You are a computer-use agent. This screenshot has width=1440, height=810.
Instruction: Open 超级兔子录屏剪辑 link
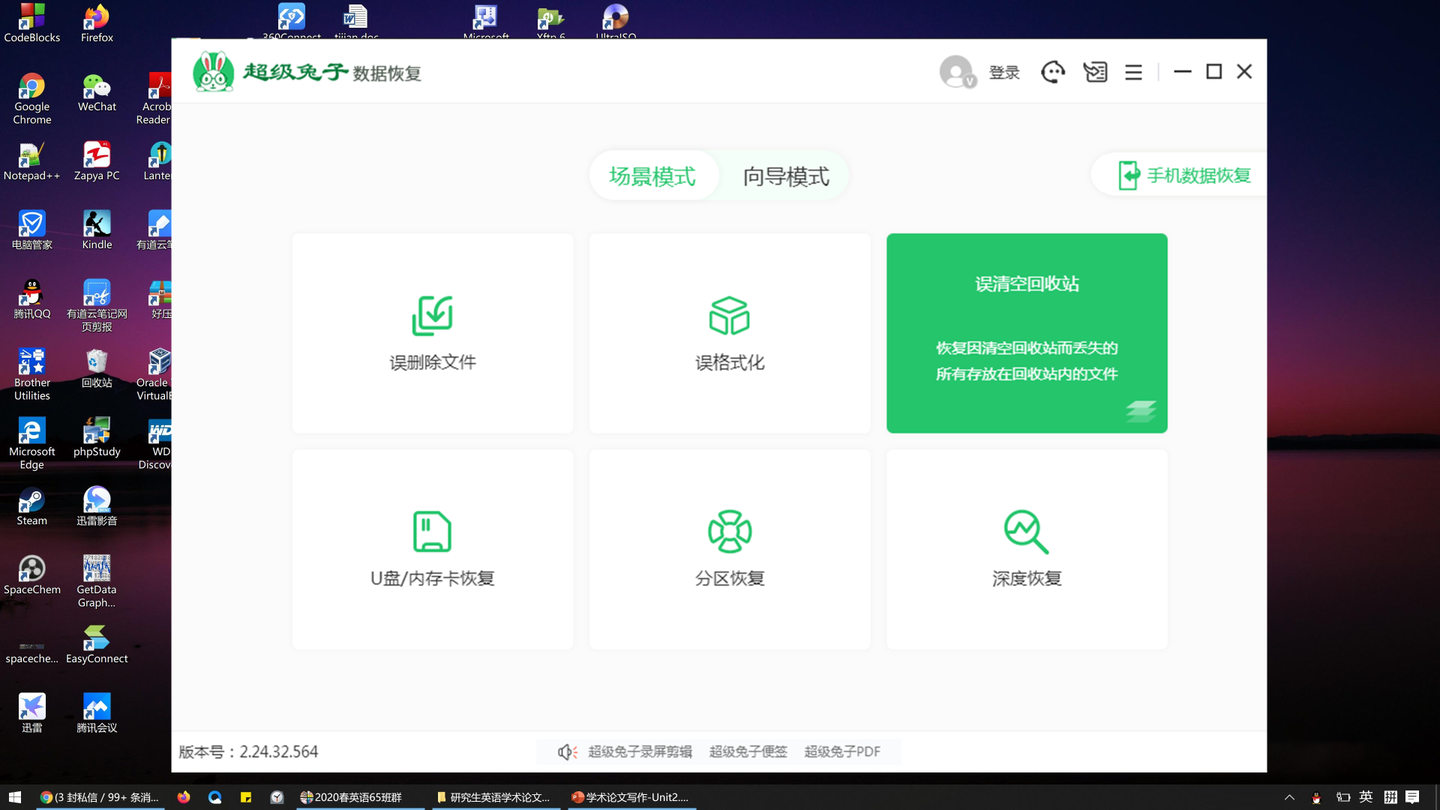pyautogui.click(x=640, y=751)
